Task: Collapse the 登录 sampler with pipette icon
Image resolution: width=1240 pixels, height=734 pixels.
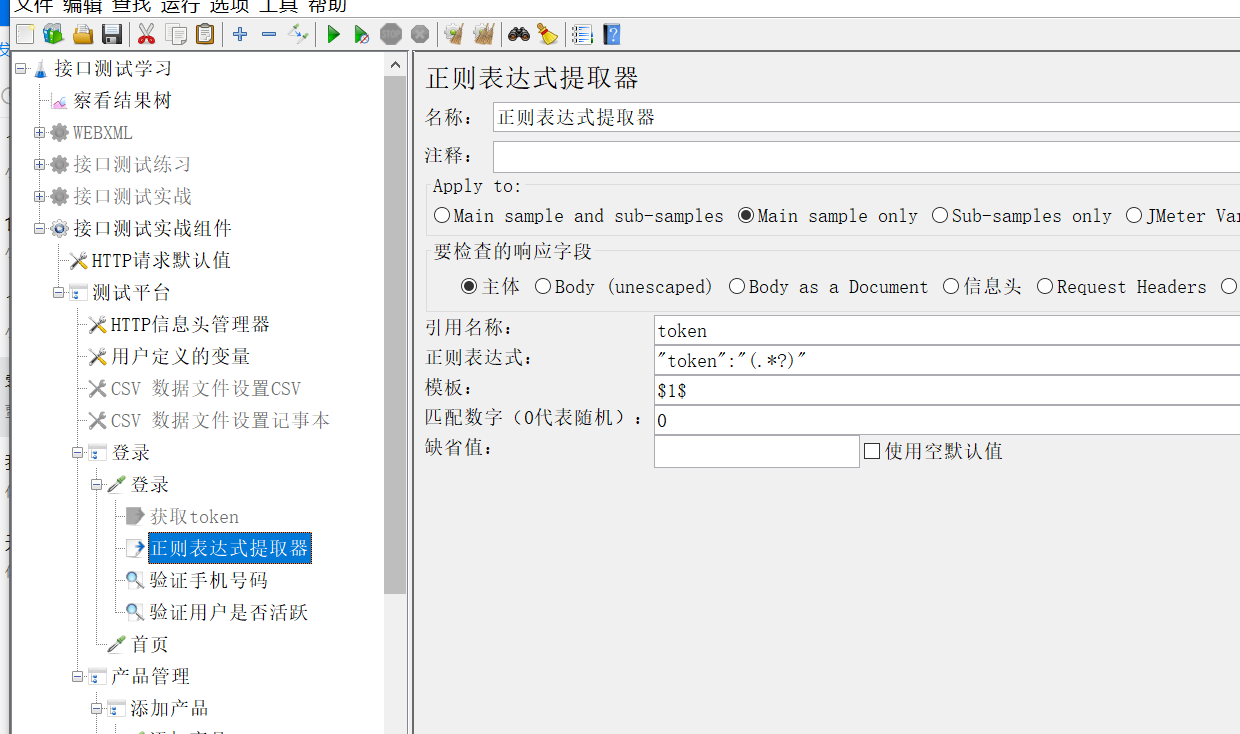Action: click(97, 485)
